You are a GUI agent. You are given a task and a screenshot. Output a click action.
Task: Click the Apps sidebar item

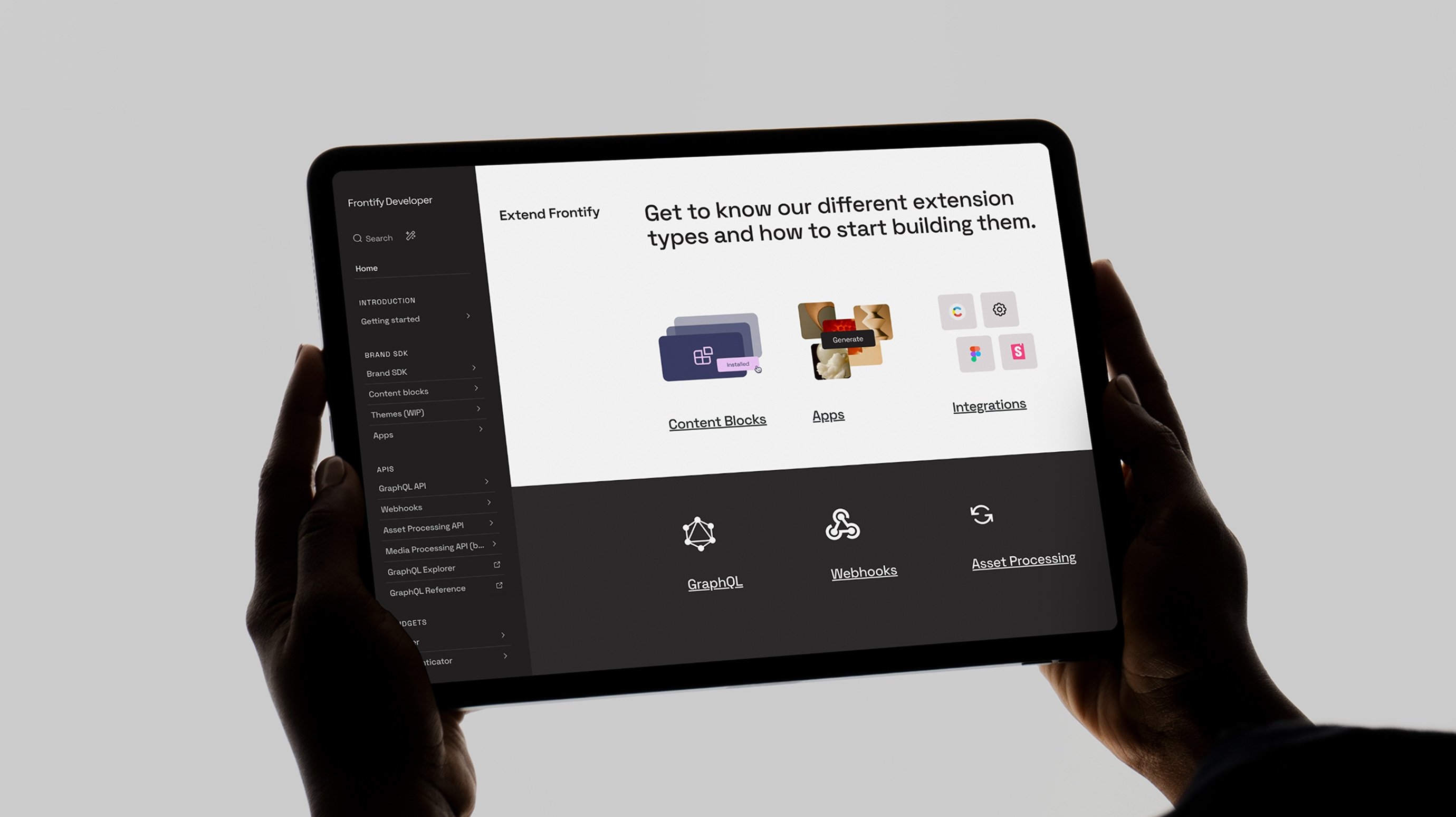point(383,434)
